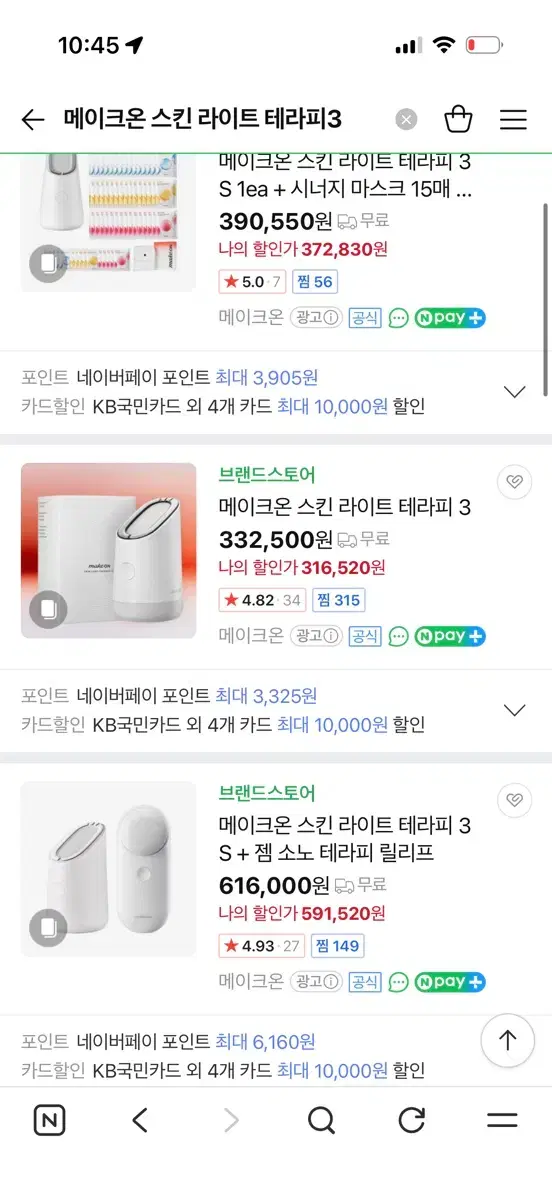This screenshot has height=1200, width=552.
Task: Tap the scroll-to-top arrow button
Action: 508,1040
